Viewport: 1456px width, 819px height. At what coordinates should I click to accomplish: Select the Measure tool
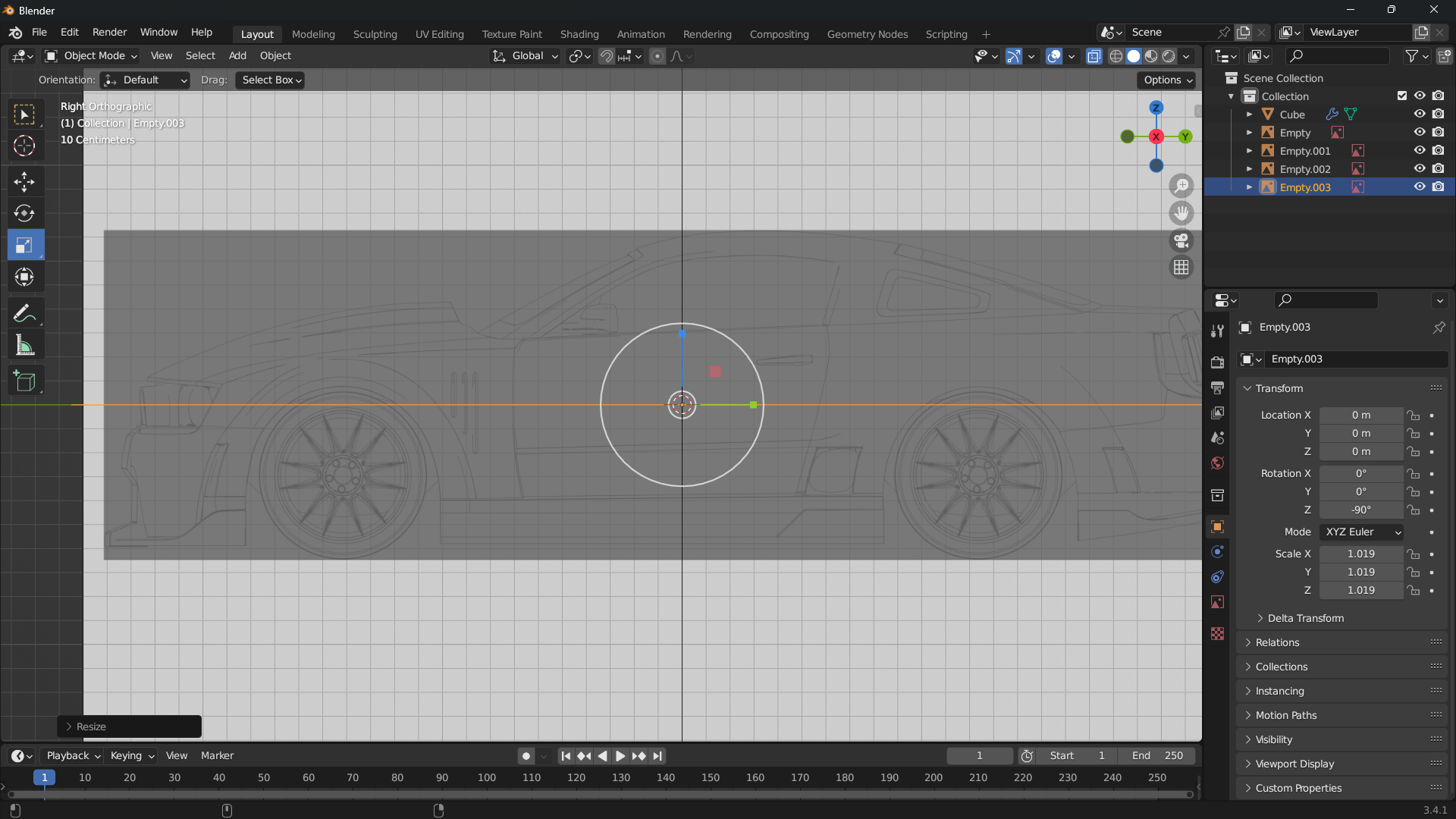tap(24, 346)
